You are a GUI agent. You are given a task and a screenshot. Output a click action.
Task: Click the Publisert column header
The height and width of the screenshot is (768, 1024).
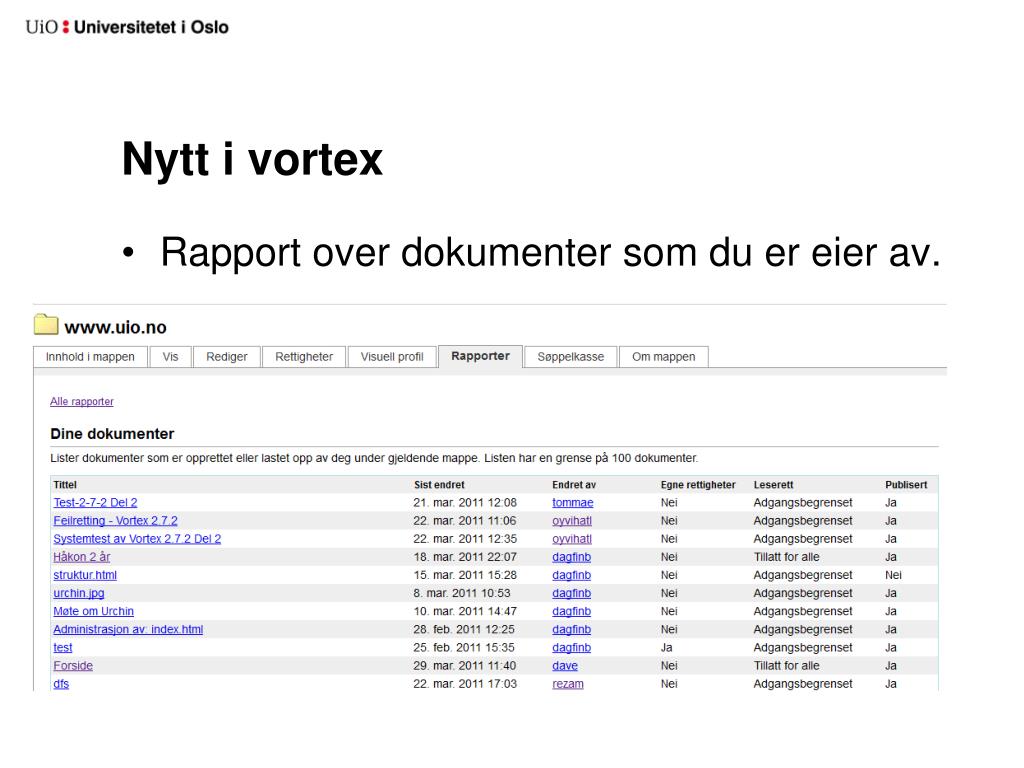click(x=906, y=485)
